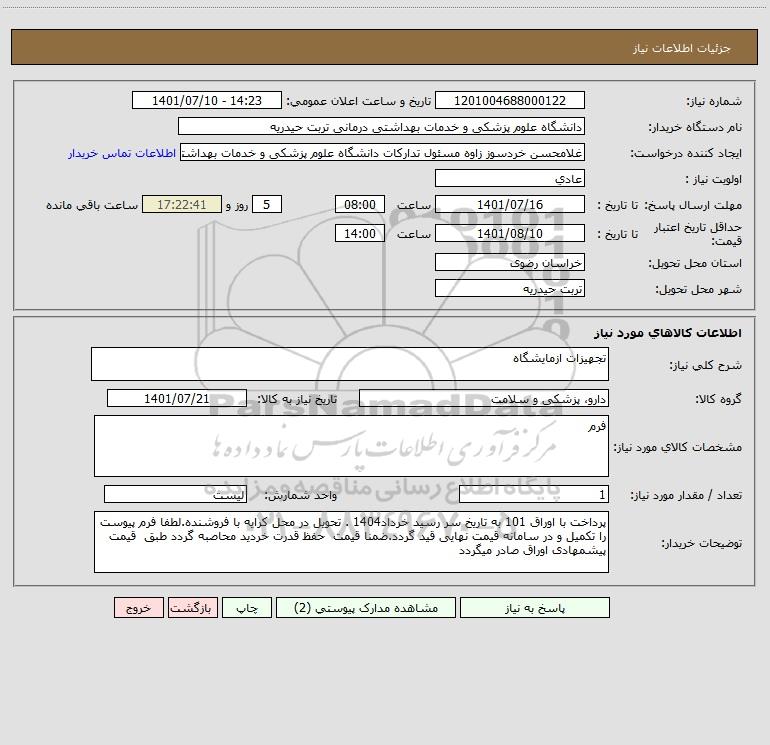Click the توضیحات خریدار text area
This screenshot has height=745, width=770.
point(351,542)
